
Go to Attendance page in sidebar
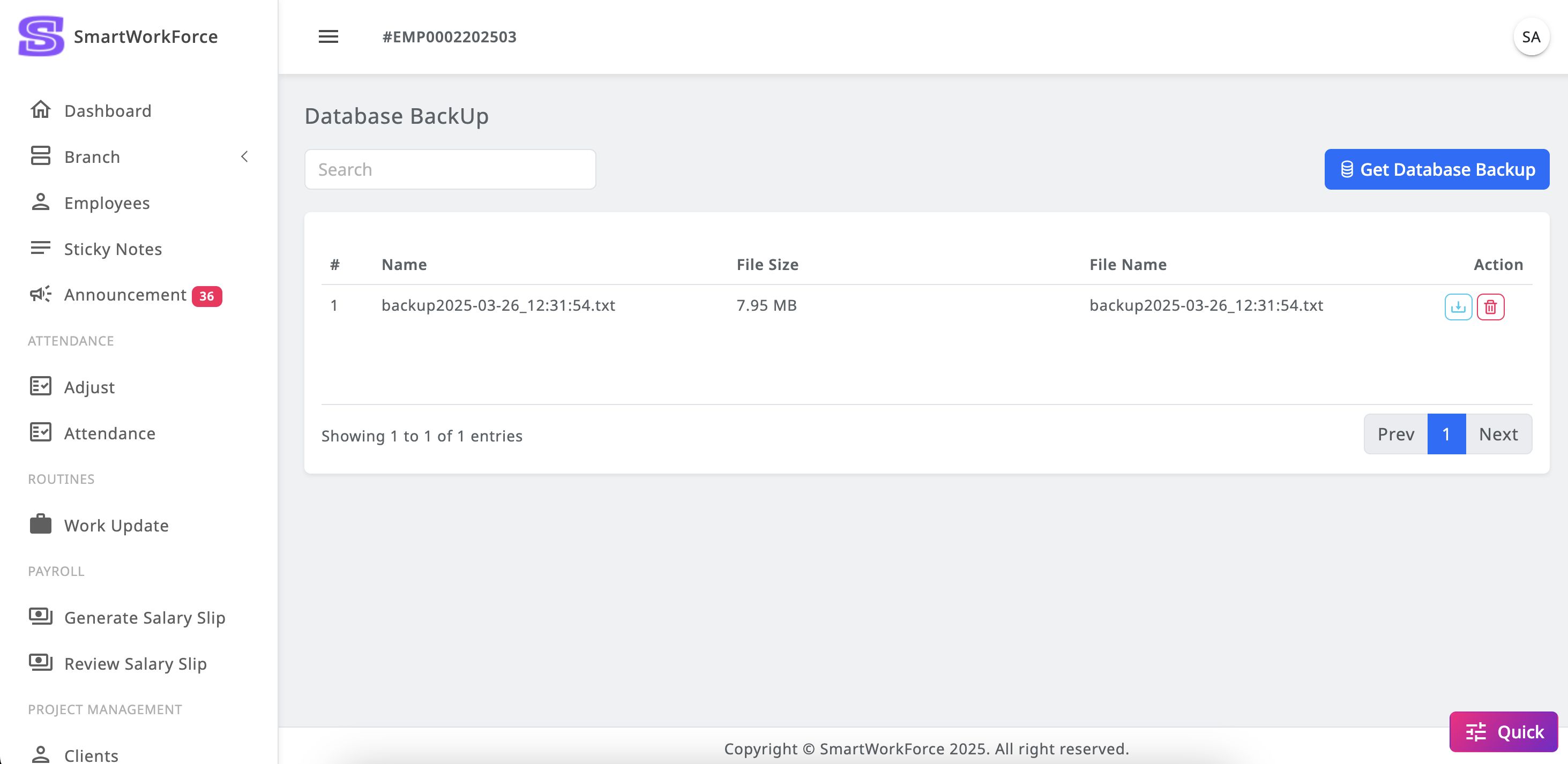tap(109, 433)
